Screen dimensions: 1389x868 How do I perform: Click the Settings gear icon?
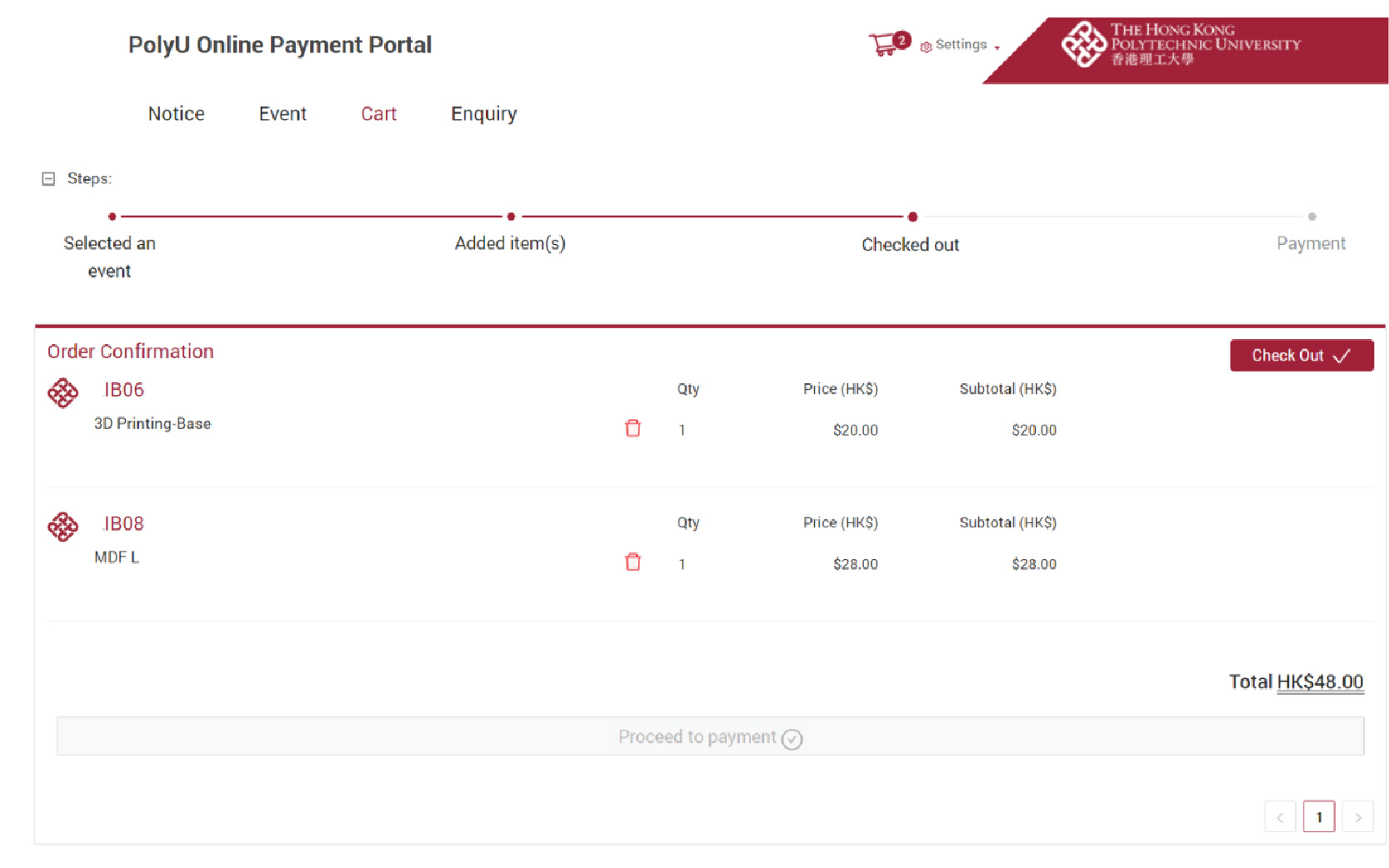(925, 47)
